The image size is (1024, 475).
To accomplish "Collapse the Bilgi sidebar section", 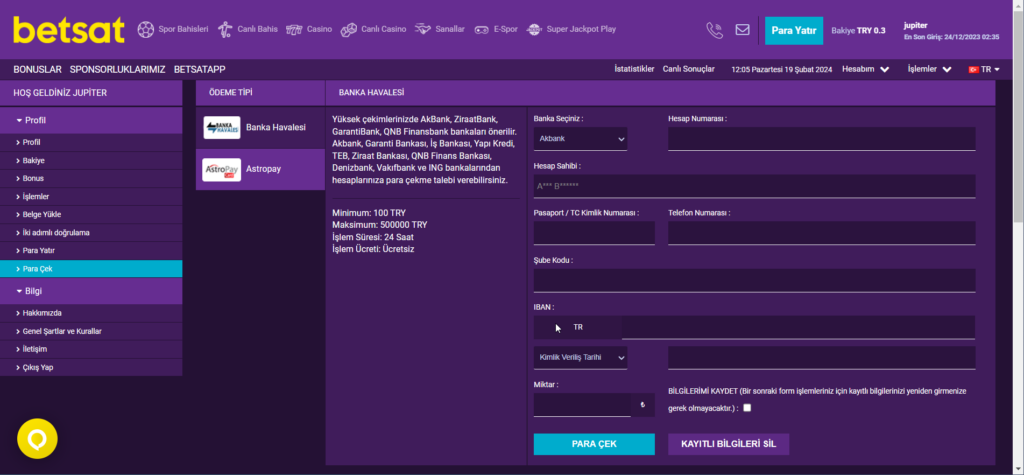I will point(91,291).
